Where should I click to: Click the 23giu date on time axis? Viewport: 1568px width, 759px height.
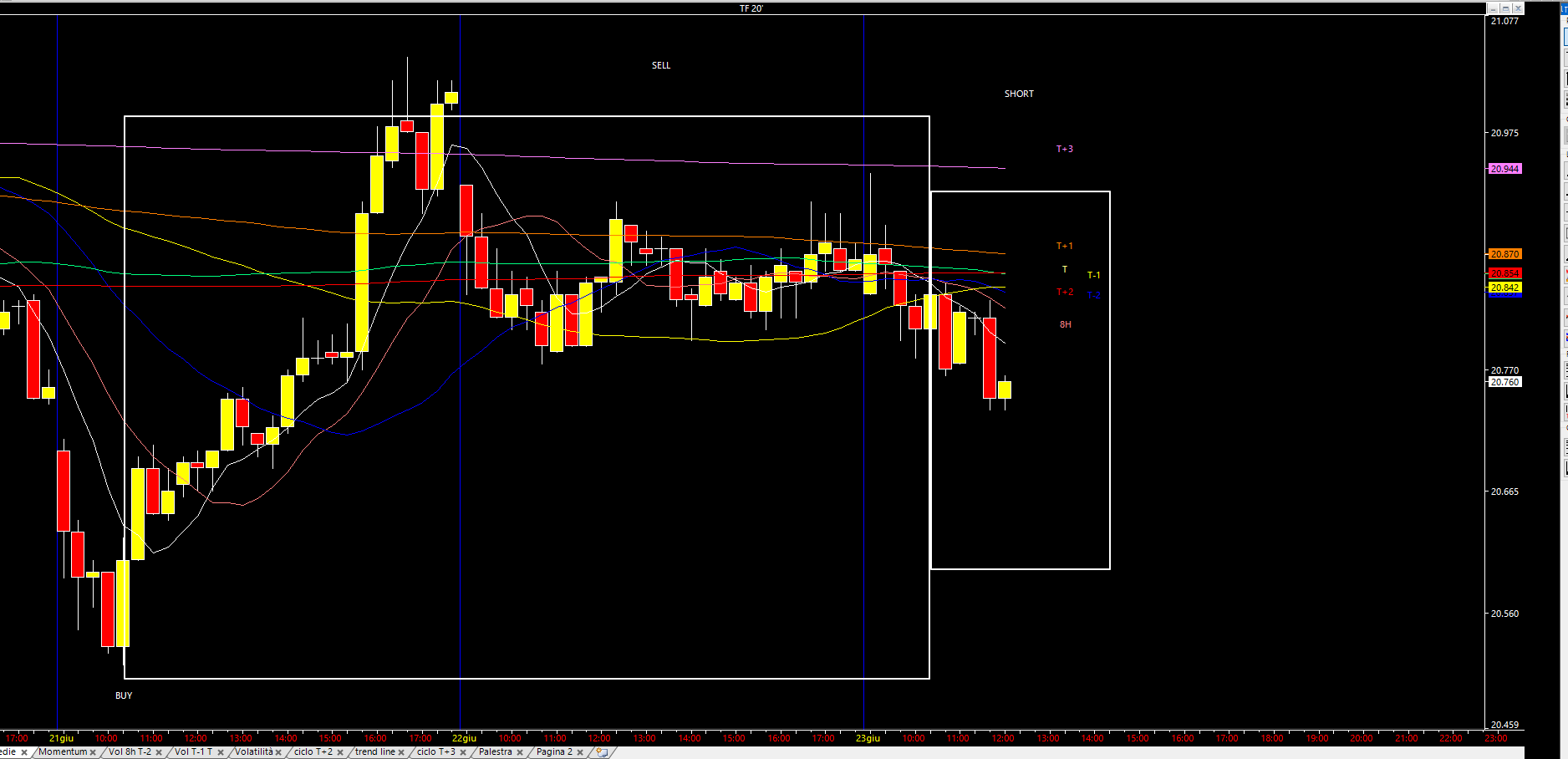(868, 738)
